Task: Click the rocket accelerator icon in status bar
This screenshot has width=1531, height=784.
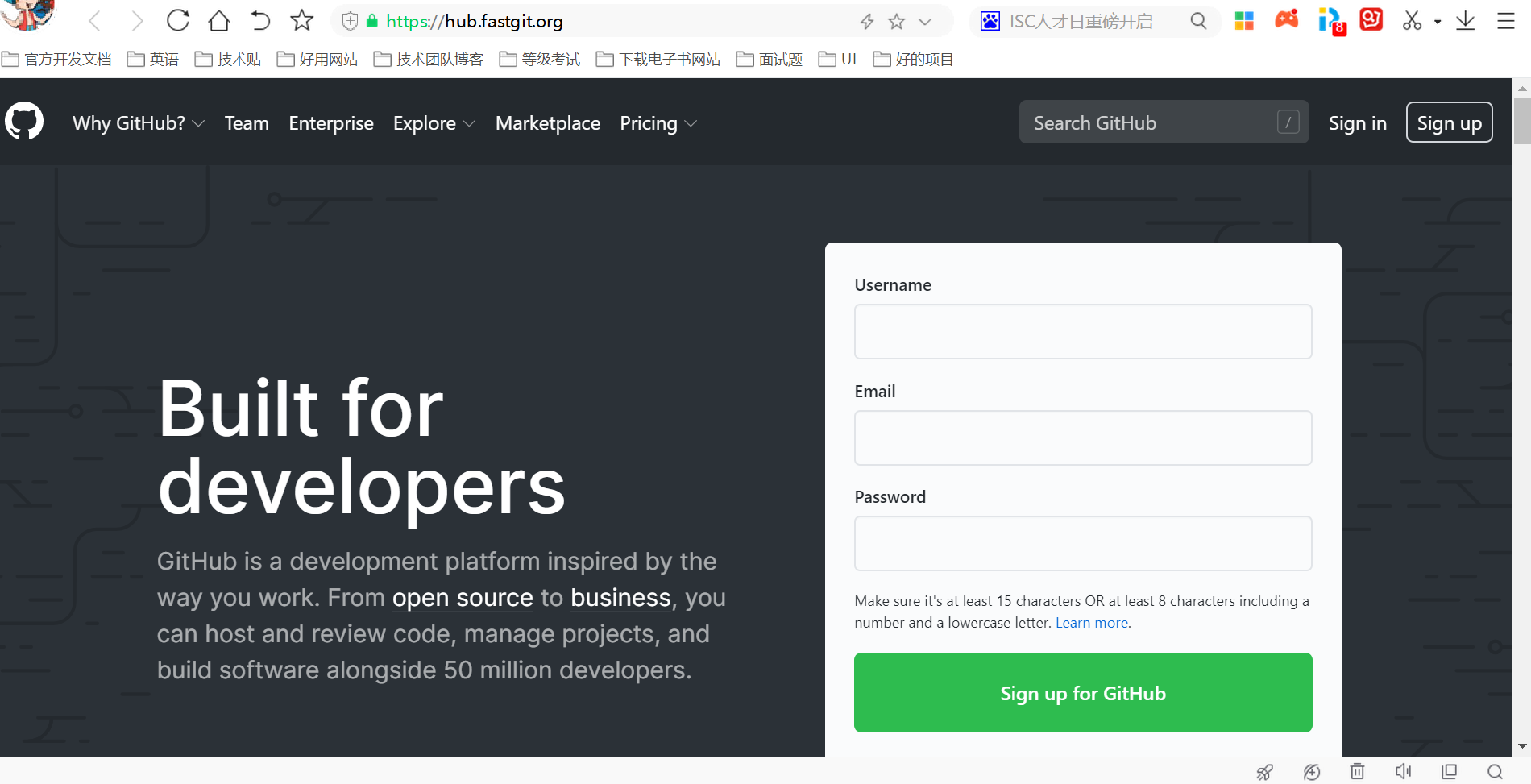Action: (x=1265, y=772)
